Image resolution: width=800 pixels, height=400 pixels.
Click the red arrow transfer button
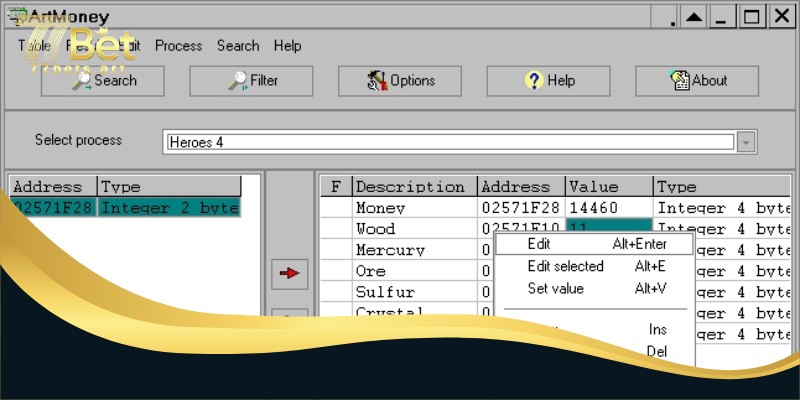289,274
